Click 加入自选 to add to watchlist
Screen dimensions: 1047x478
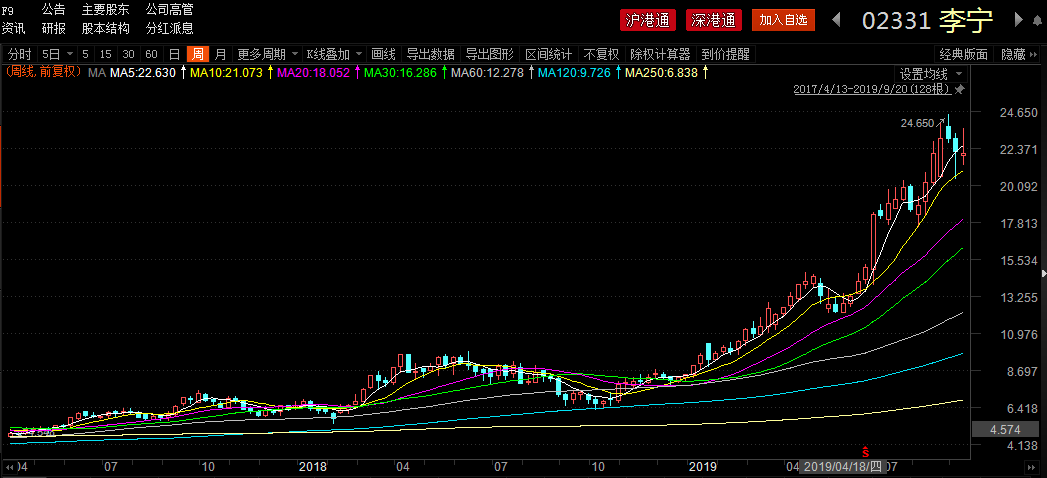pyautogui.click(x=783, y=20)
